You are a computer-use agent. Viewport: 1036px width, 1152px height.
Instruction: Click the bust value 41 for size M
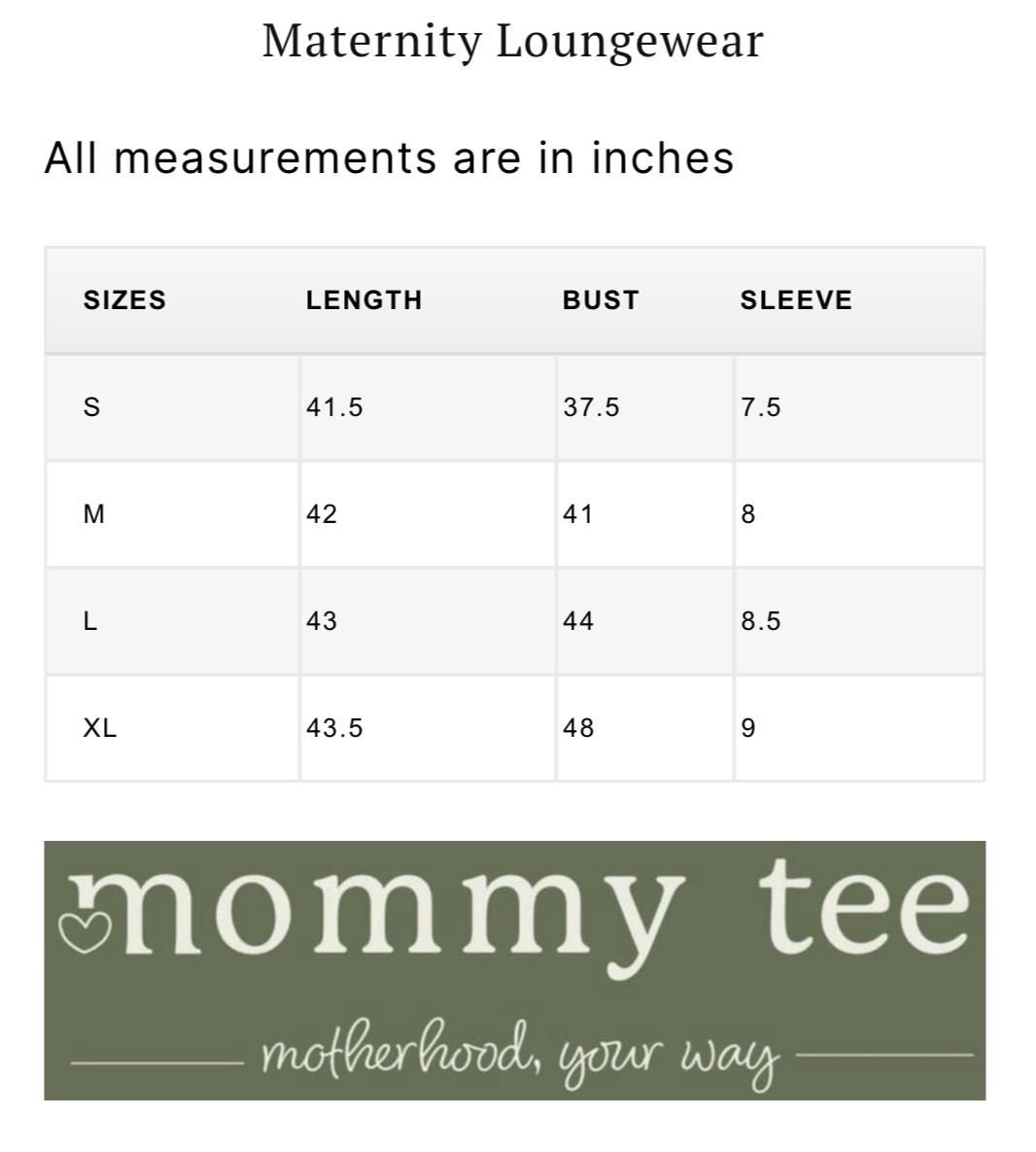(578, 514)
